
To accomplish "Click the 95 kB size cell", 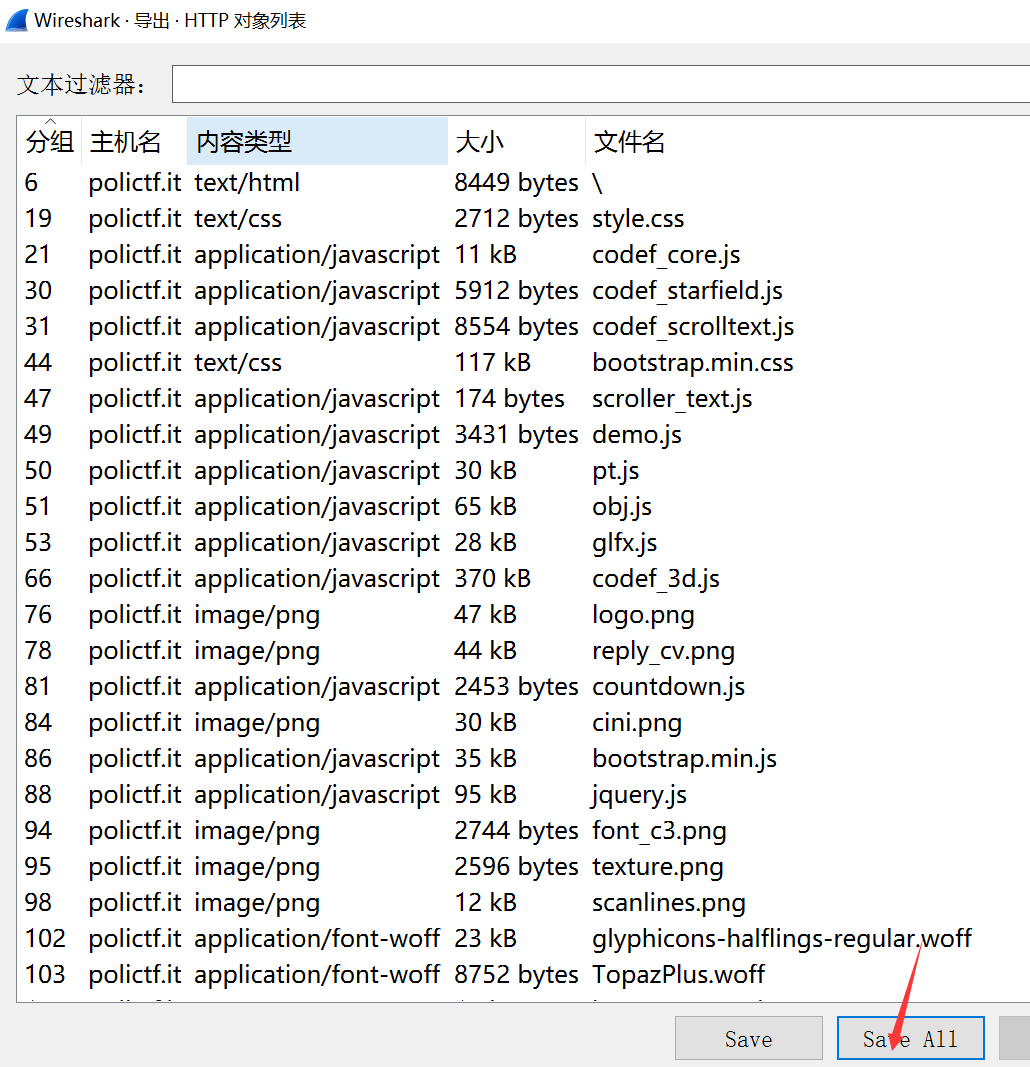I will 485,795.
